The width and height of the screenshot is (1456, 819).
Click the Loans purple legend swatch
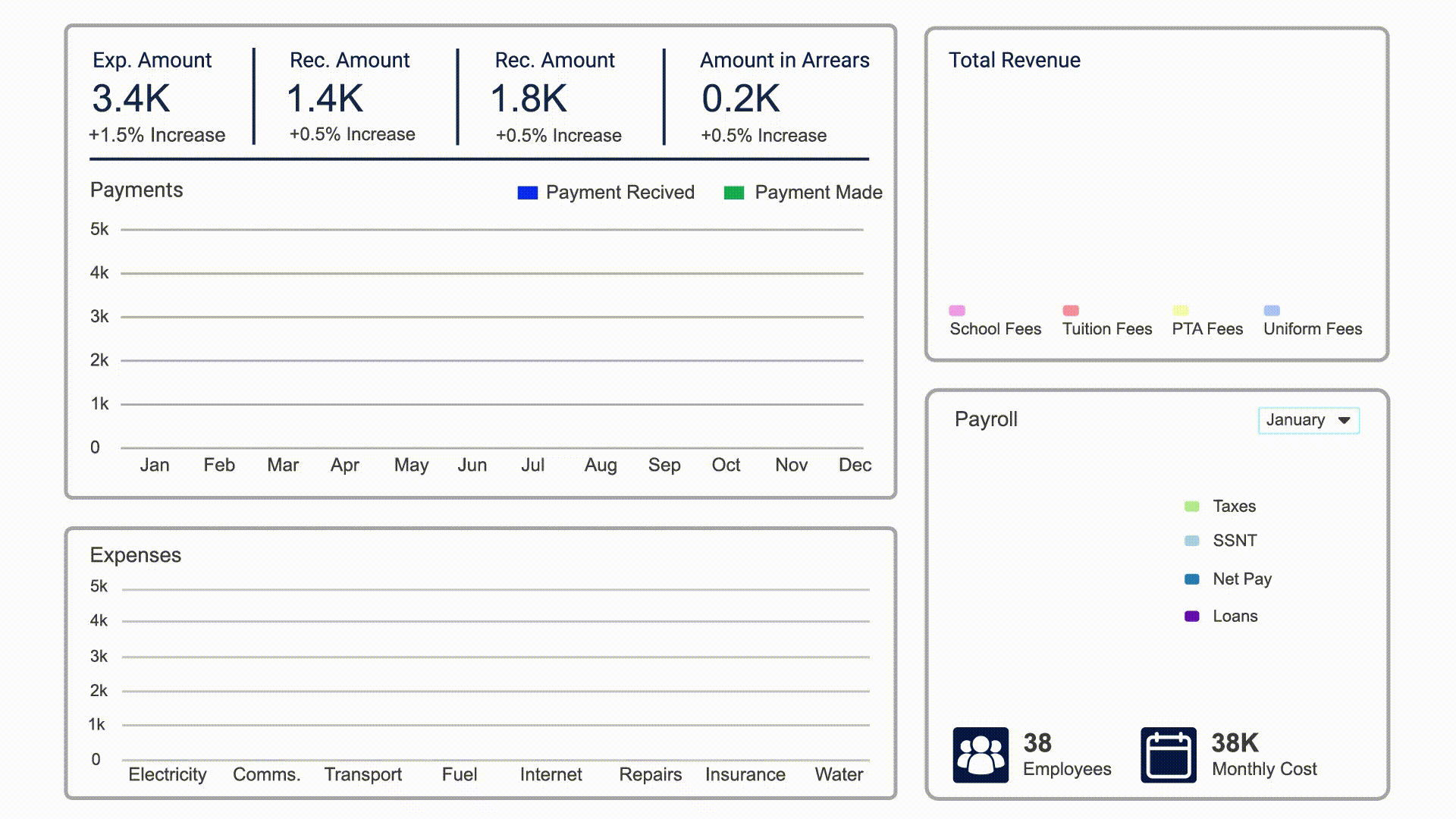click(1192, 617)
